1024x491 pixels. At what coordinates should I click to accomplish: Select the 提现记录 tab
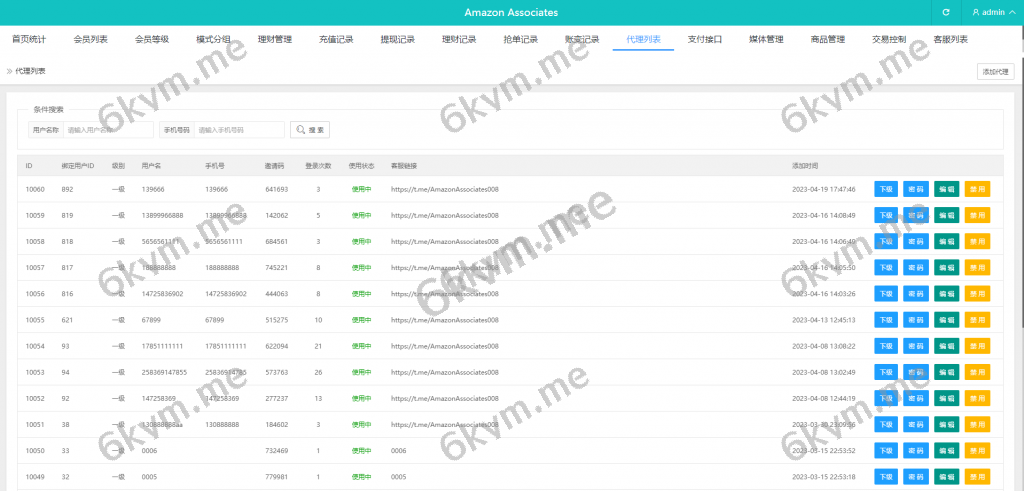point(397,40)
